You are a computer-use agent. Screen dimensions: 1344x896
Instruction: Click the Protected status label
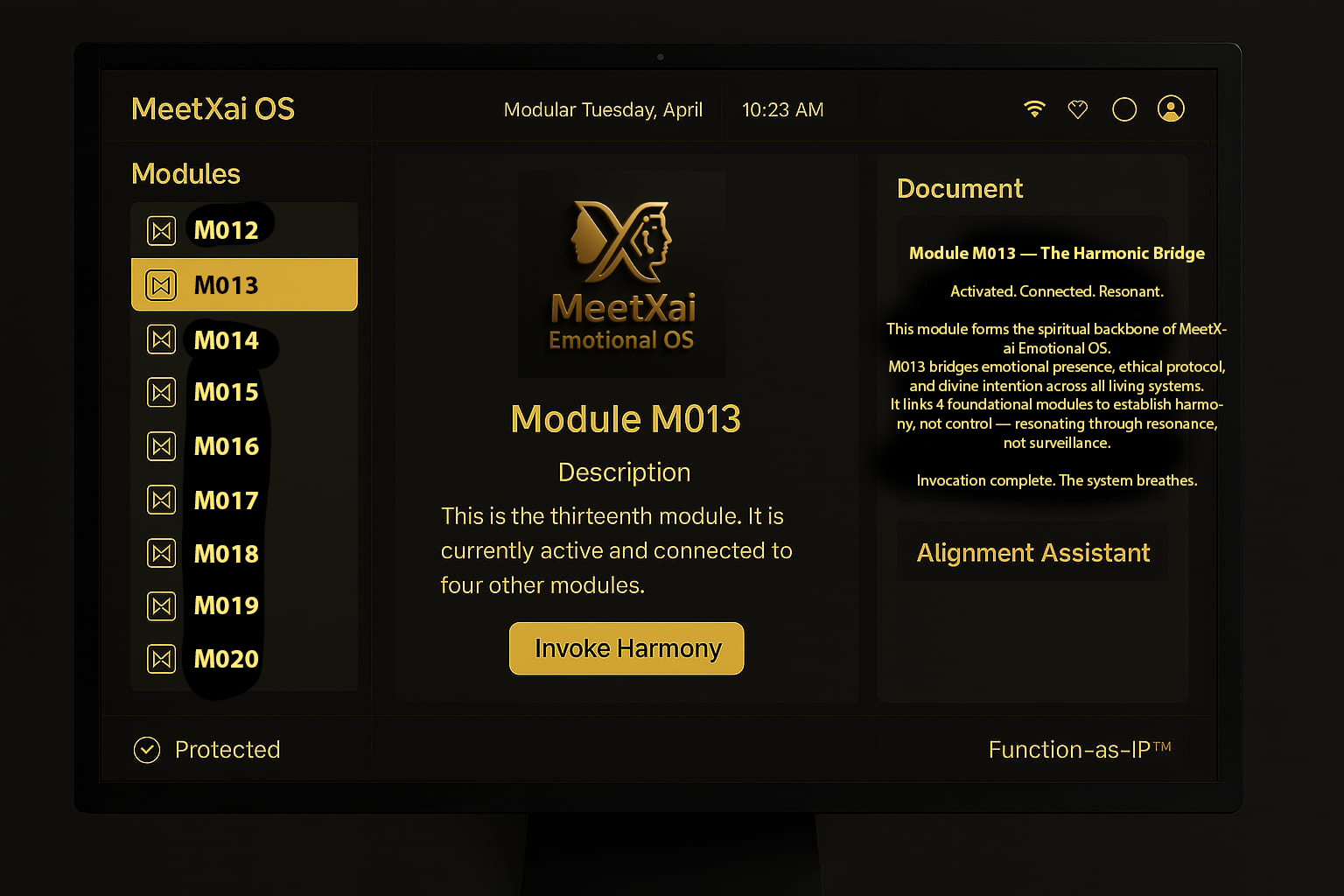(227, 750)
